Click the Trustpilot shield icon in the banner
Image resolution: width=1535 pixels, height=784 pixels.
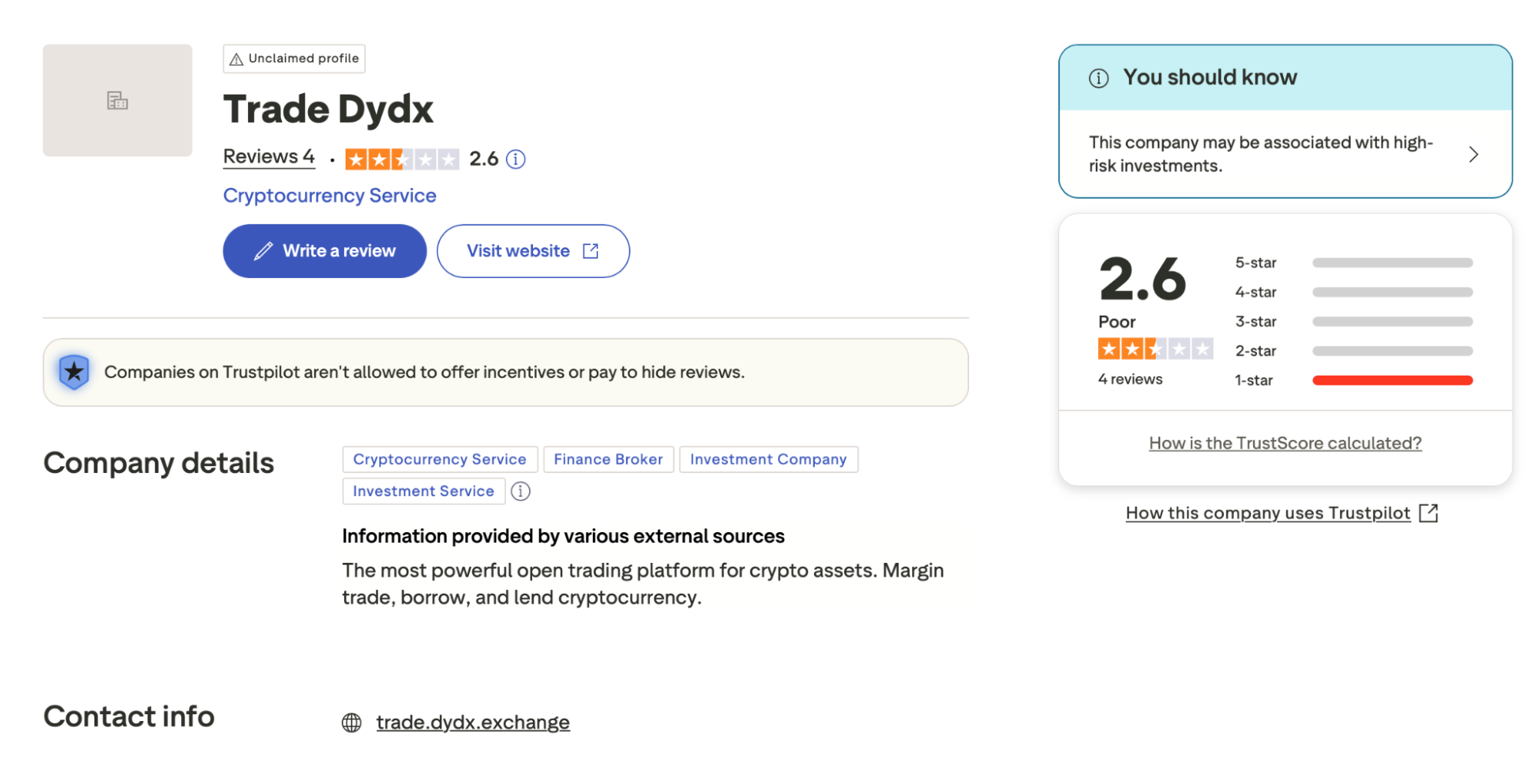coord(74,372)
